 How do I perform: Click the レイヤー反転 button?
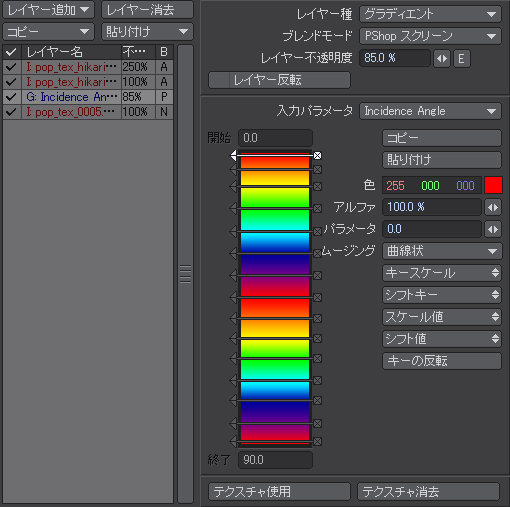pos(279,80)
